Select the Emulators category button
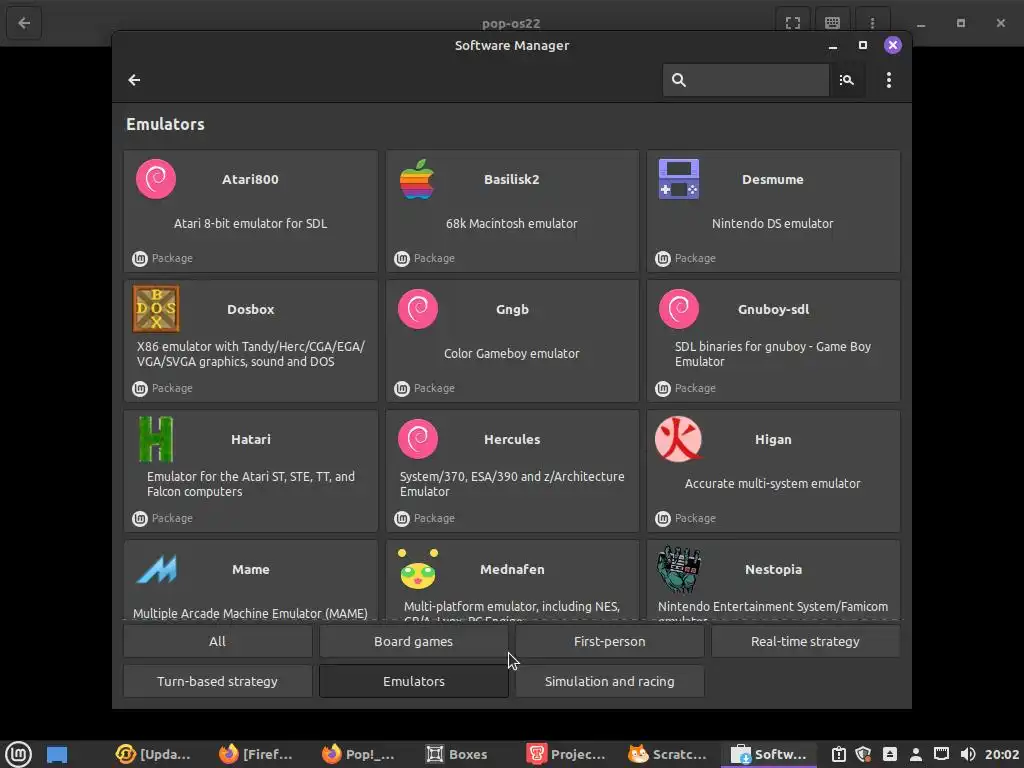The image size is (1024, 768). [x=413, y=681]
